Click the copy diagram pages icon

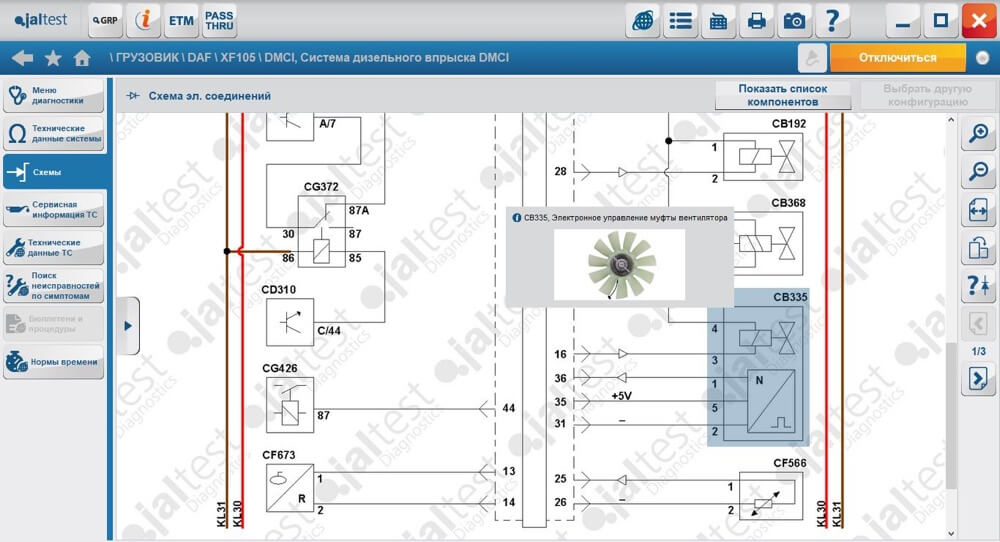978,247
